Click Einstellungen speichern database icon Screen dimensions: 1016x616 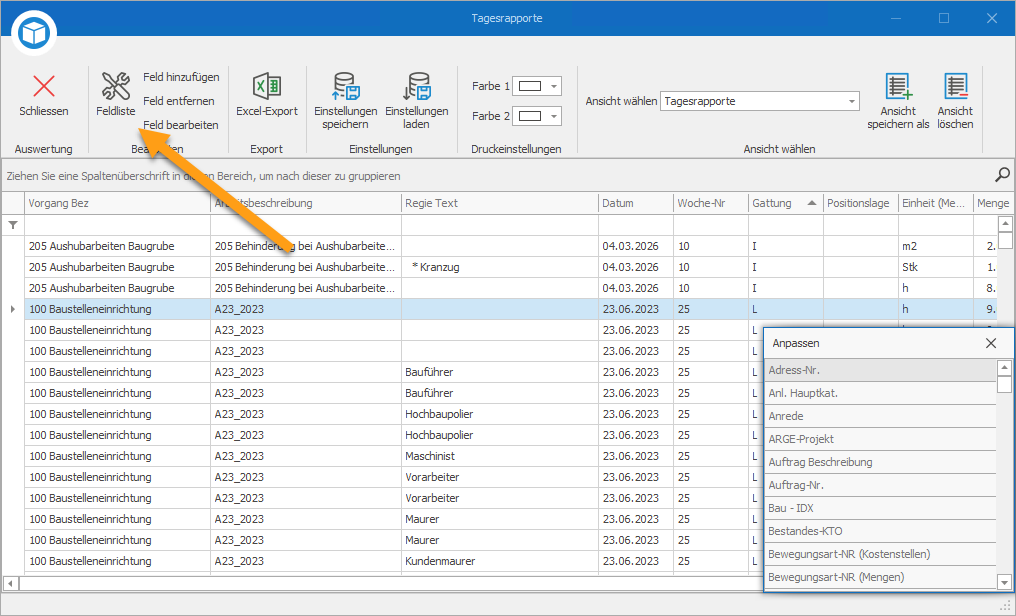point(345,86)
